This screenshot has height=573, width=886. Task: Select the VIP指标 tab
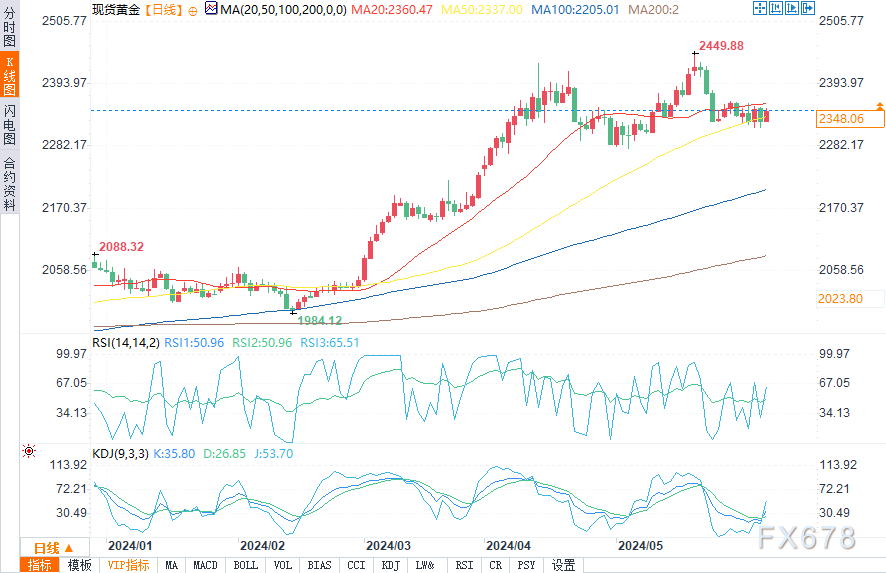coord(128,565)
